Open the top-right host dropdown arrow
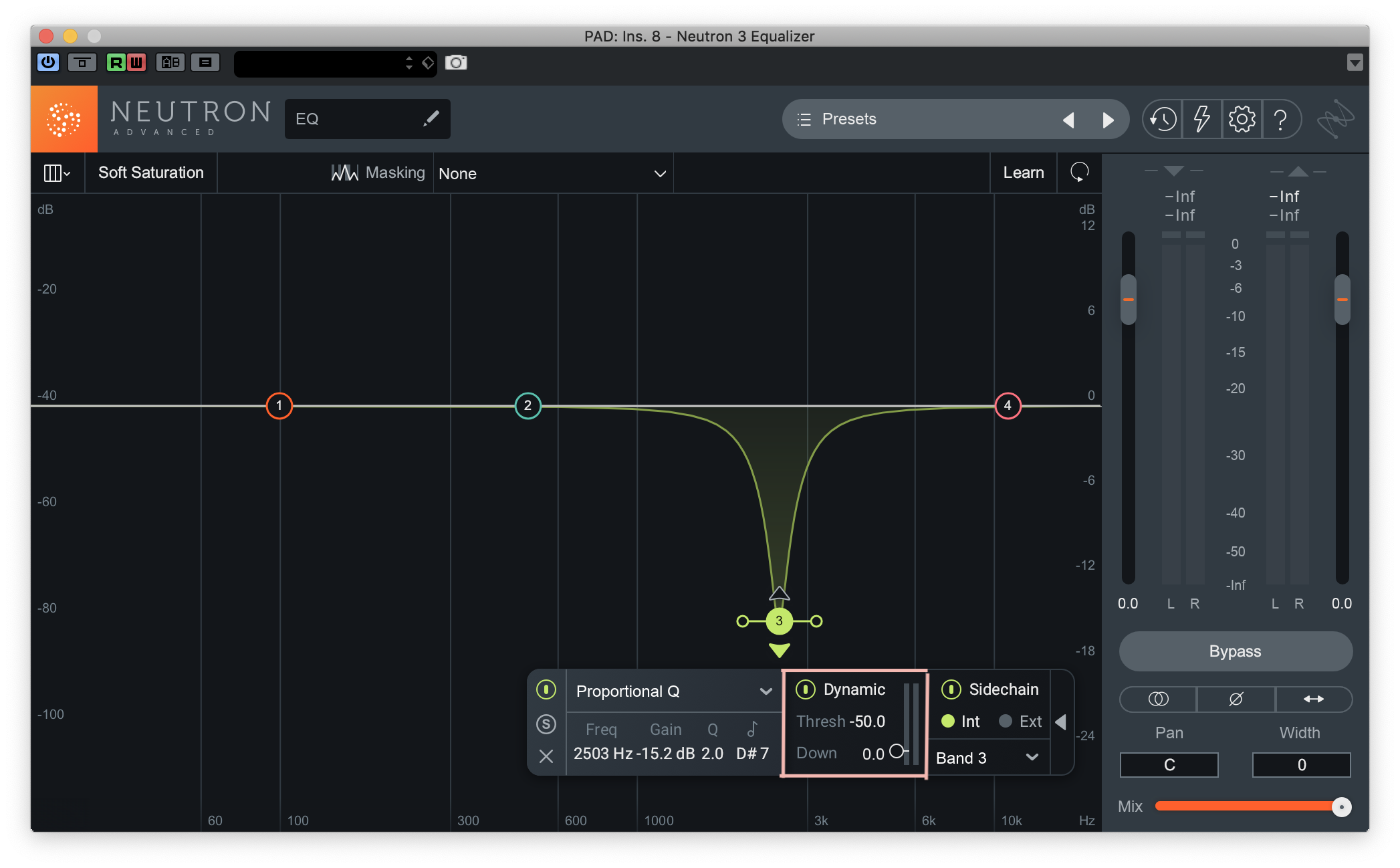The width and height of the screenshot is (1400, 868). tap(1355, 63)
